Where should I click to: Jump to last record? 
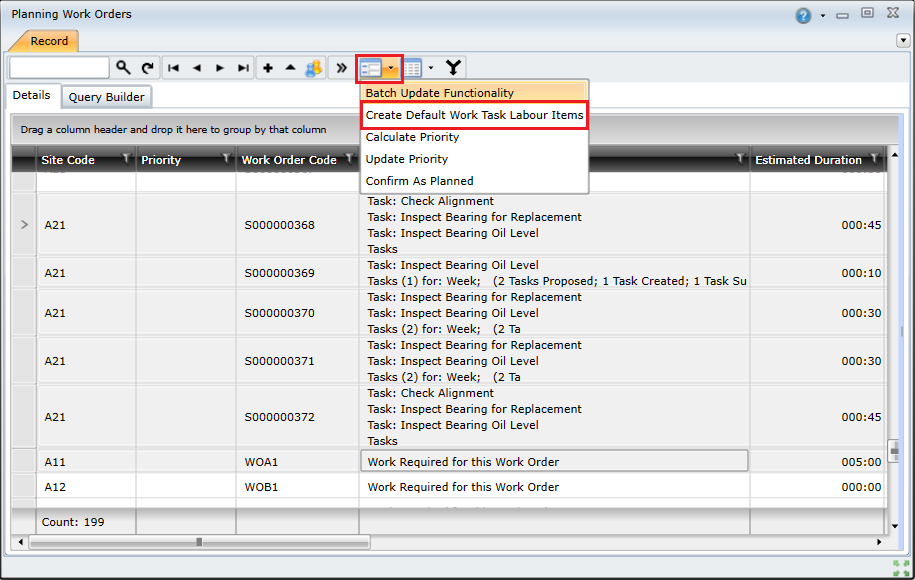[x=243, y=68]
